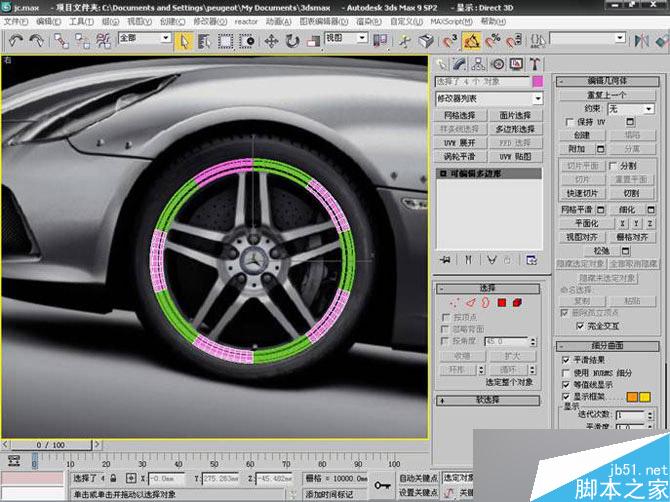Toggle the selection lock icon in the status bar
This screenshot has height=502, width=670.
[x=114, y=478]
